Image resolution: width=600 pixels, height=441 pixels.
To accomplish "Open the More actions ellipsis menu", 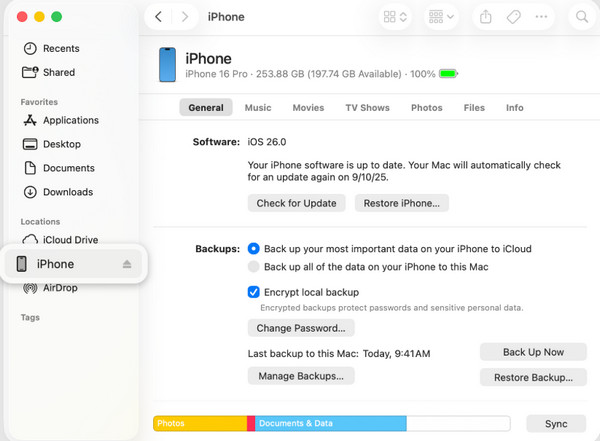I will (541, 17).
